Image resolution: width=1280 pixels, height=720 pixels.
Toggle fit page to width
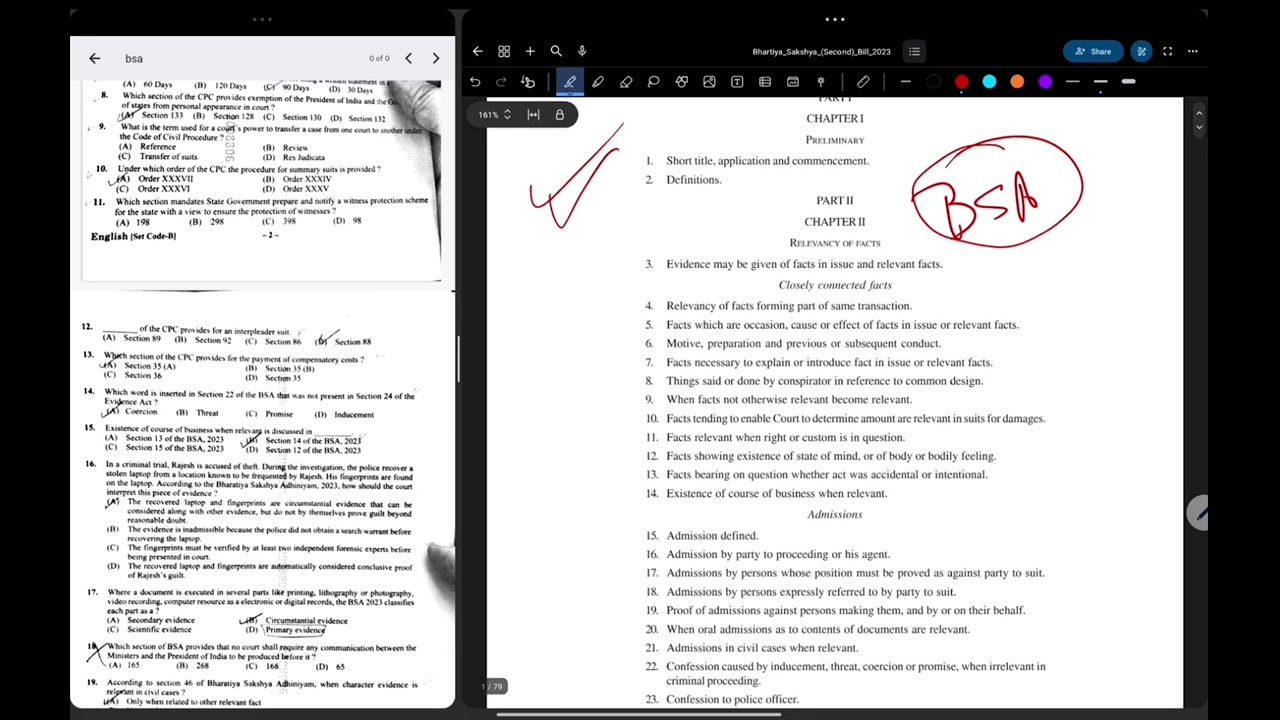[x=533, y=115]
